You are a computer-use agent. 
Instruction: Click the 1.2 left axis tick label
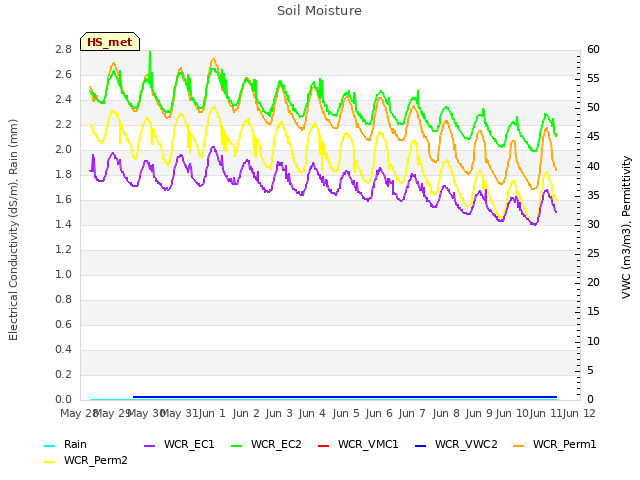(x=63, y=249)
